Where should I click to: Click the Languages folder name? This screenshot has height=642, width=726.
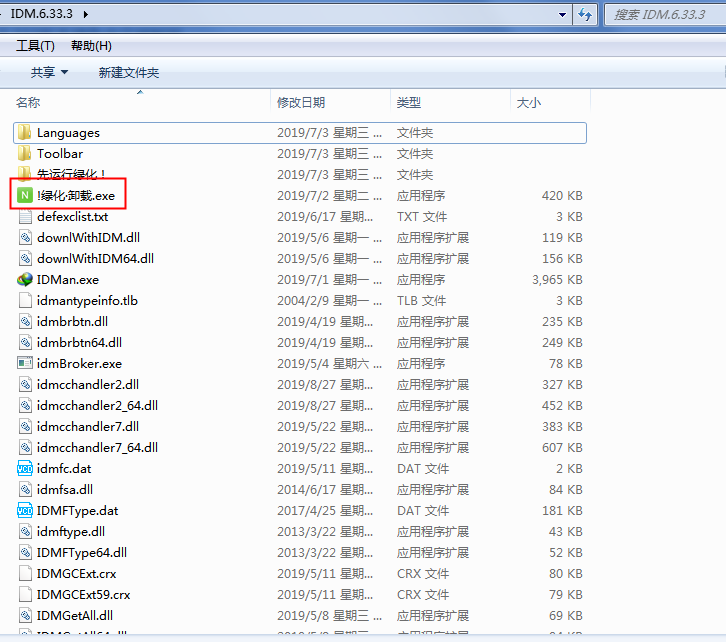click(68, 133)
